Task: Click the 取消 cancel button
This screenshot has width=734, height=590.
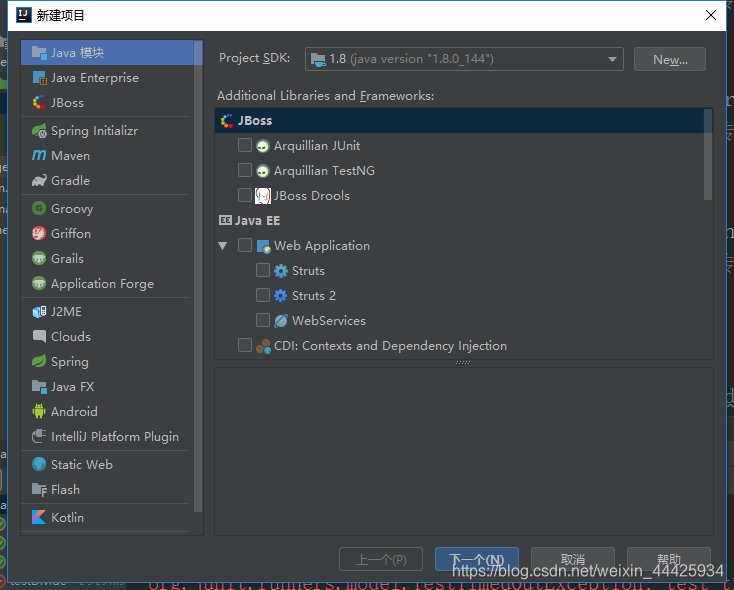Action: click(x=573, y=559)
